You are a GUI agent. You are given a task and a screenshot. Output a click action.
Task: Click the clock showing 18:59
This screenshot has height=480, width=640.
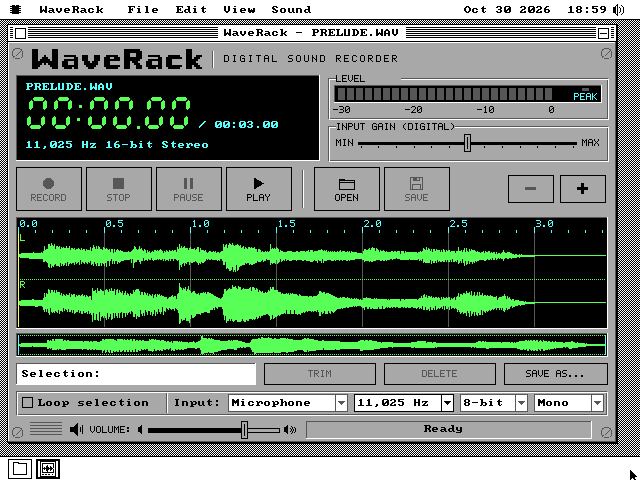tap(587, 9)
